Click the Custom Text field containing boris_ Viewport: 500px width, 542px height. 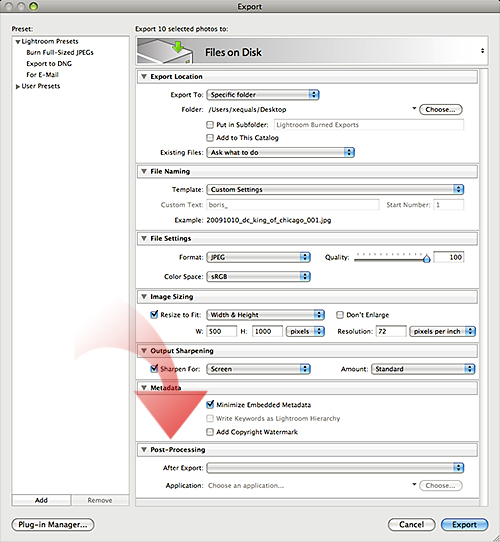click(293, 205)
